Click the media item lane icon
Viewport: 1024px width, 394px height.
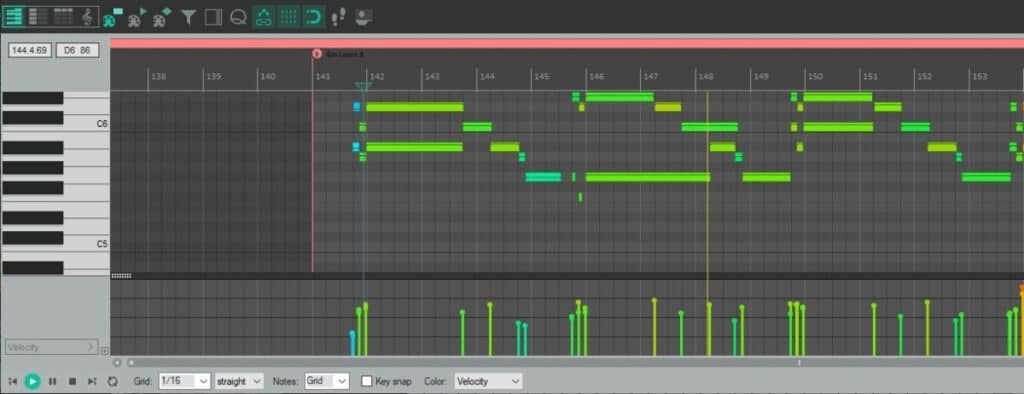[364, 17]
